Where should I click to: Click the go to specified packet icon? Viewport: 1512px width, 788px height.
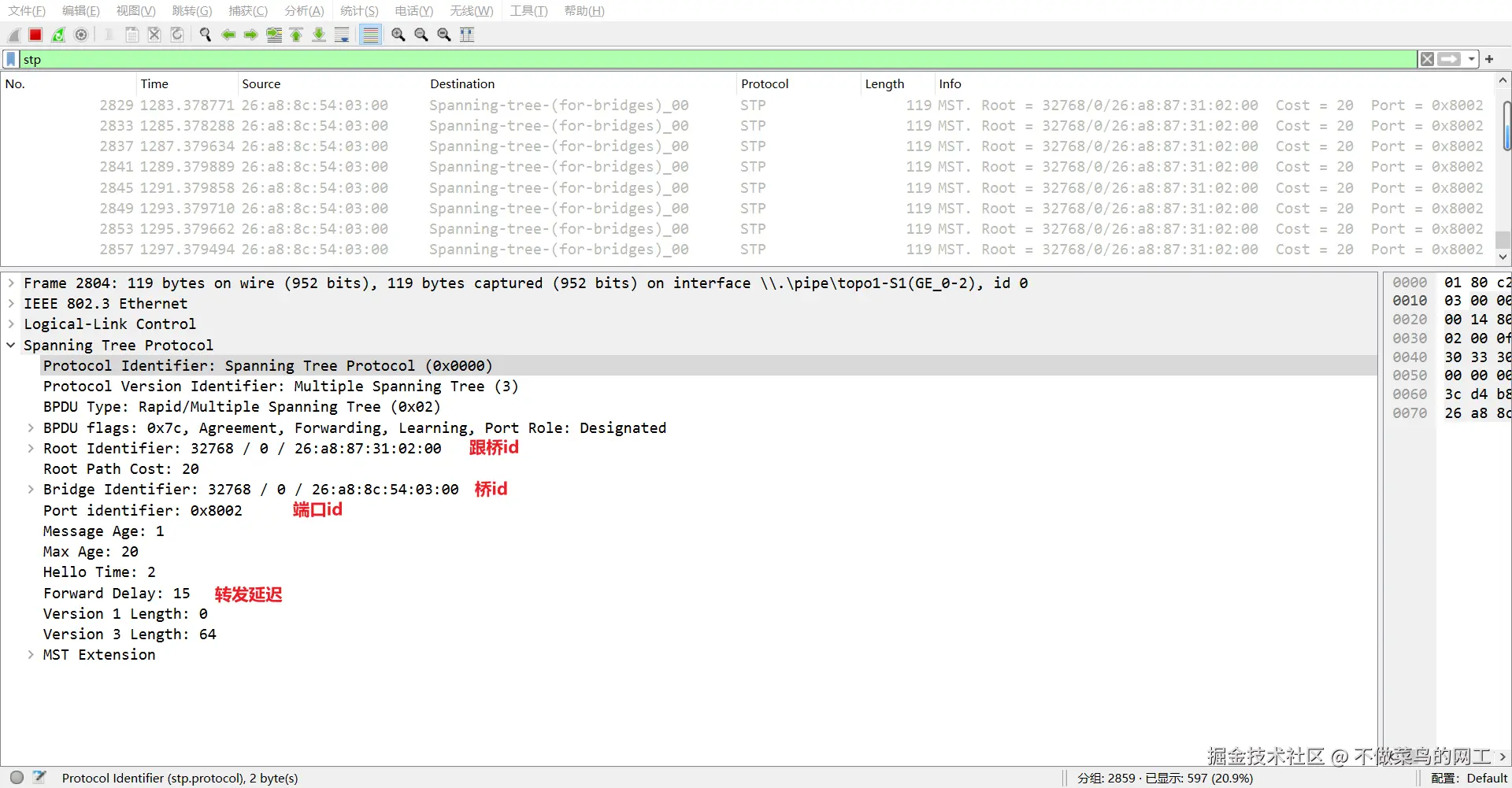coord(274,35)
